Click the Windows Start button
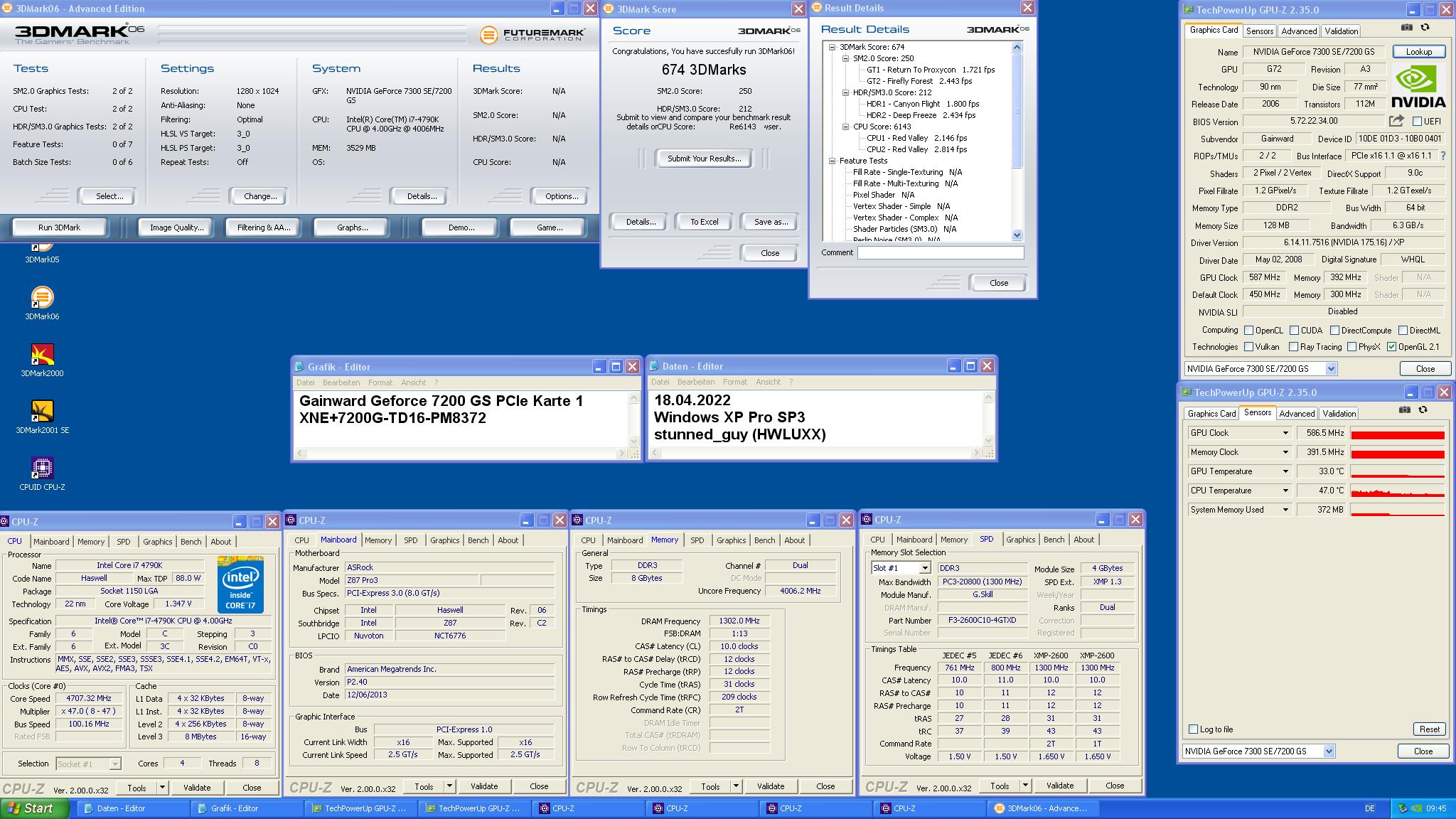This screenshot has width=1456, height=819. tap(35, 808)
